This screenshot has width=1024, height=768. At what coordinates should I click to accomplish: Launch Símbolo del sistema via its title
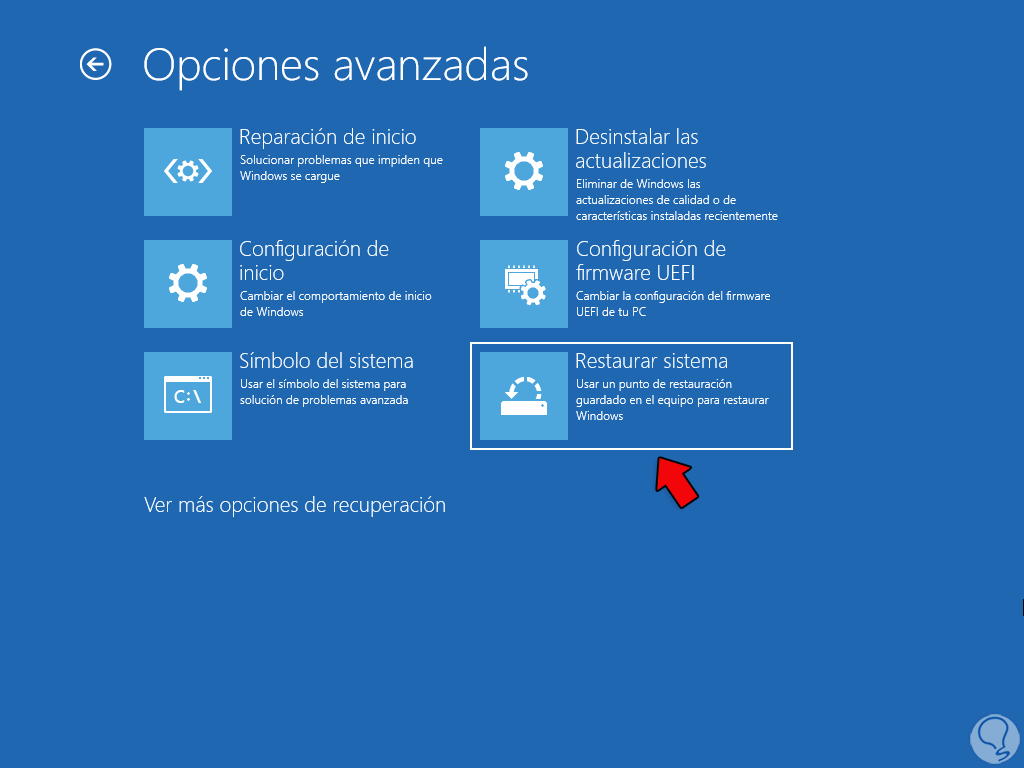point(327,361)
